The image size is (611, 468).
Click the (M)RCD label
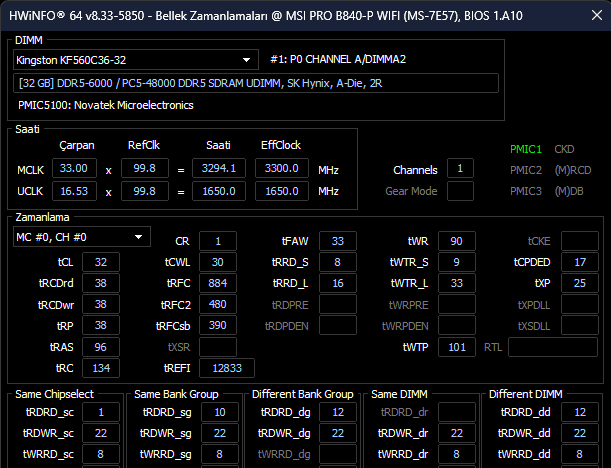(572, 170)
